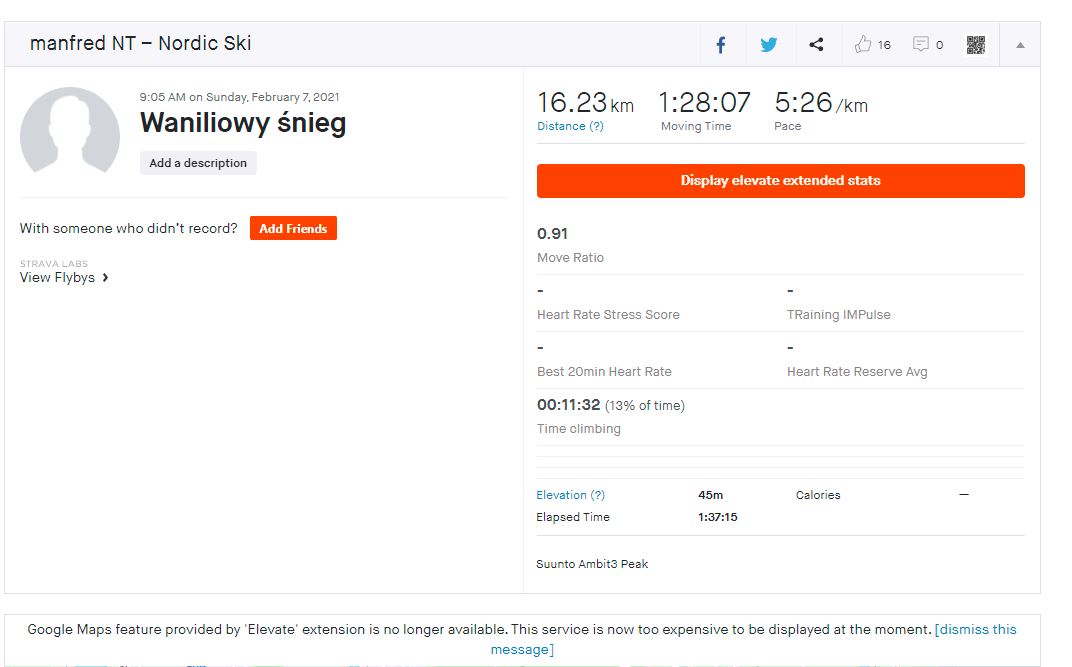Click the Distance (?) help link

click(570, 127)
